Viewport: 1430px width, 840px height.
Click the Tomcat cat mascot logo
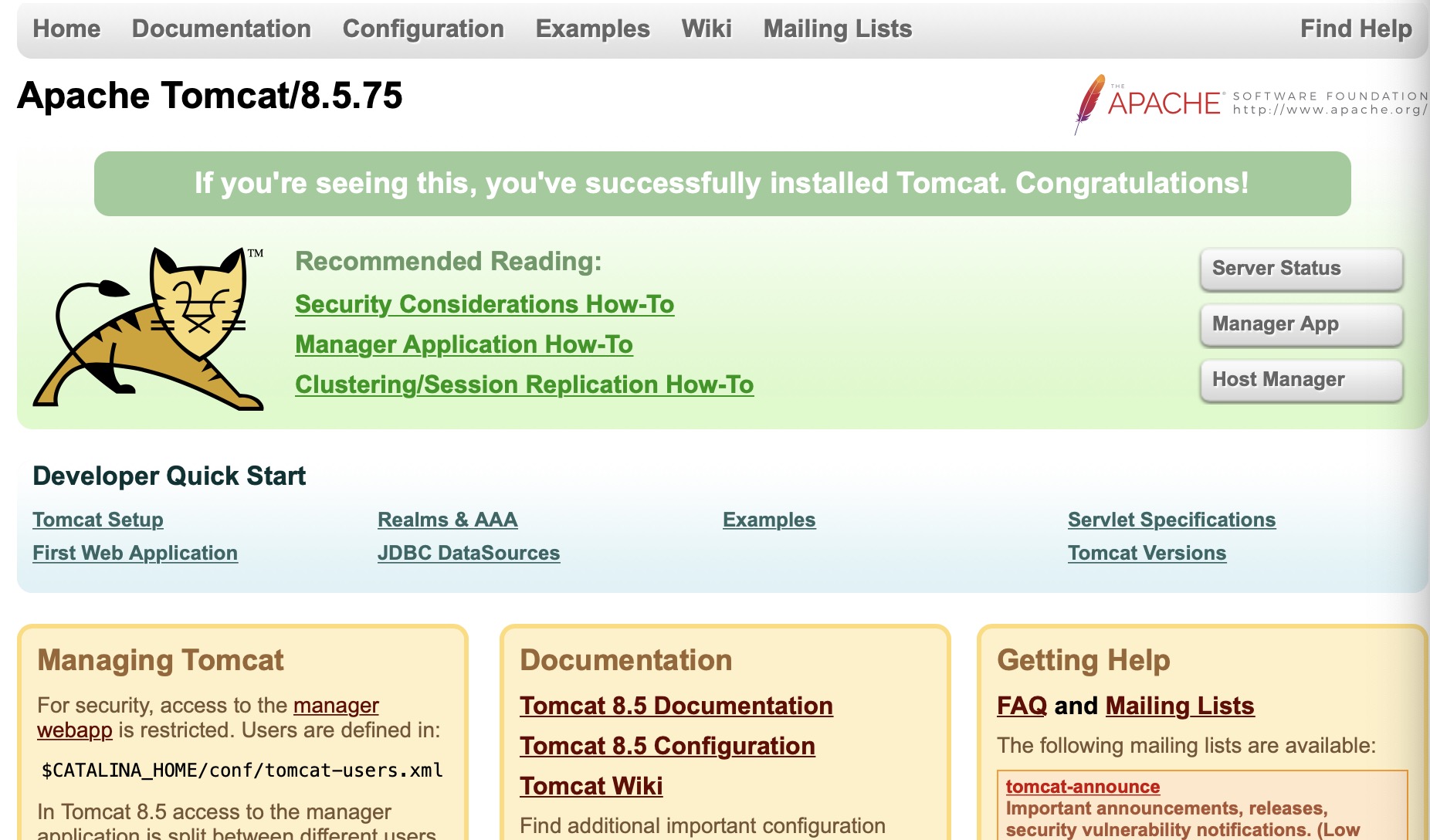click(149, 328)
